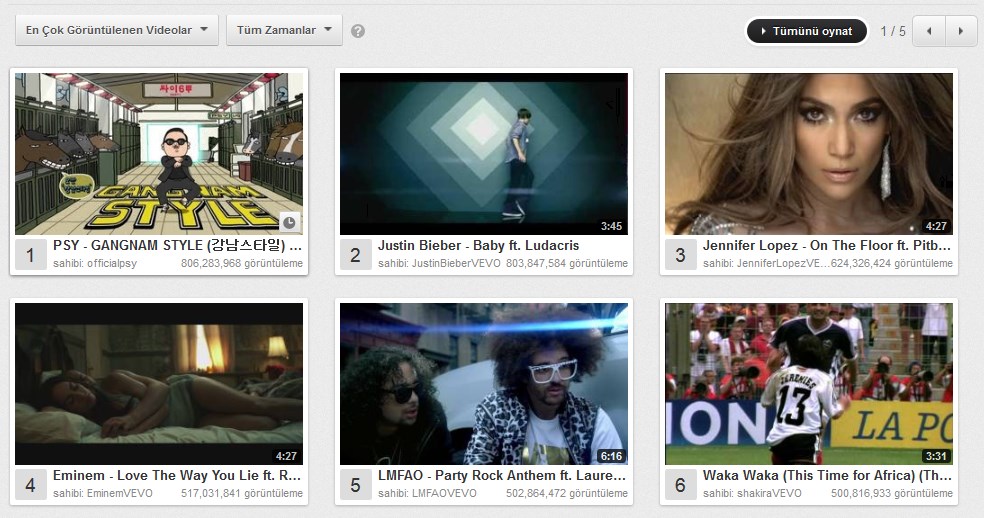Click the Waka Waka (This Time for Africa) title

(827, 475)
